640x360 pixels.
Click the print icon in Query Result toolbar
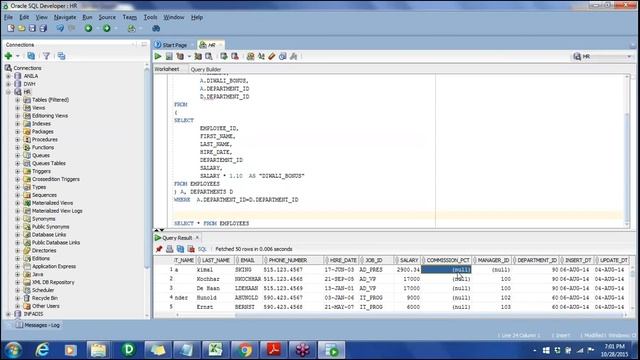coord(169,249)
